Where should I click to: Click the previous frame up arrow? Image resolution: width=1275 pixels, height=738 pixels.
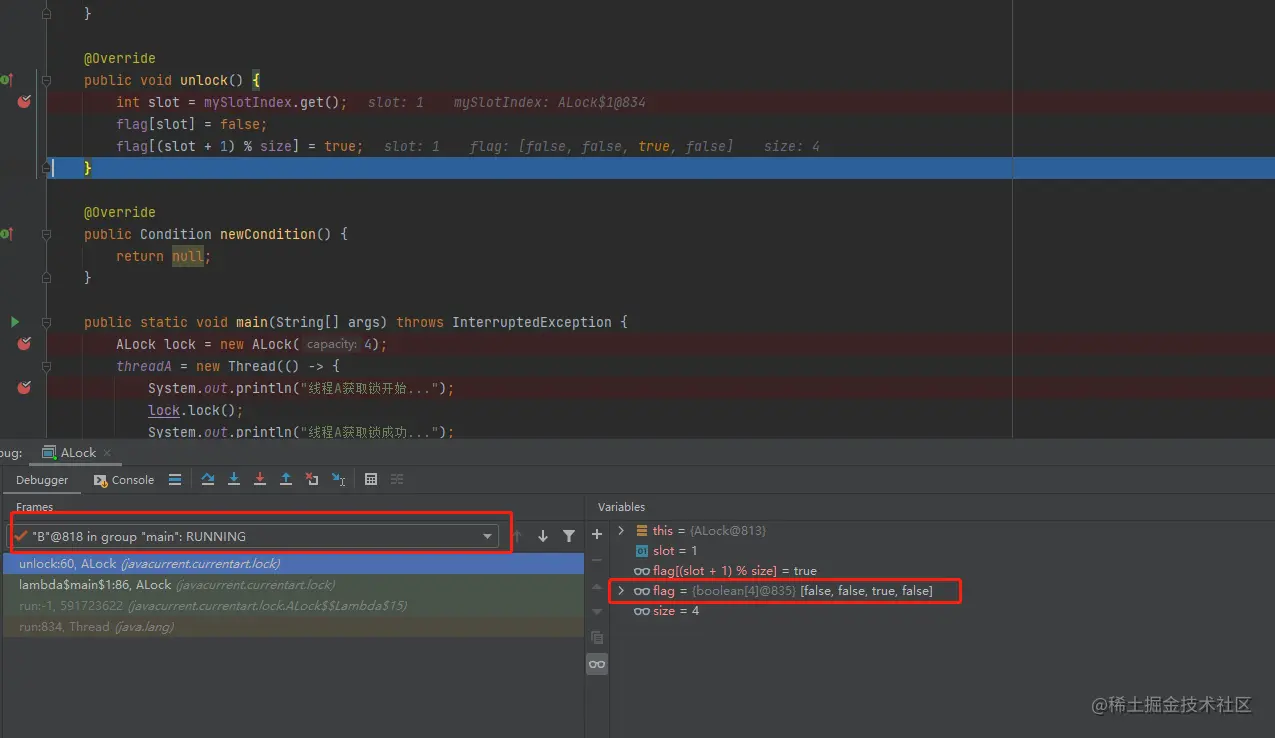coord(518,536)
